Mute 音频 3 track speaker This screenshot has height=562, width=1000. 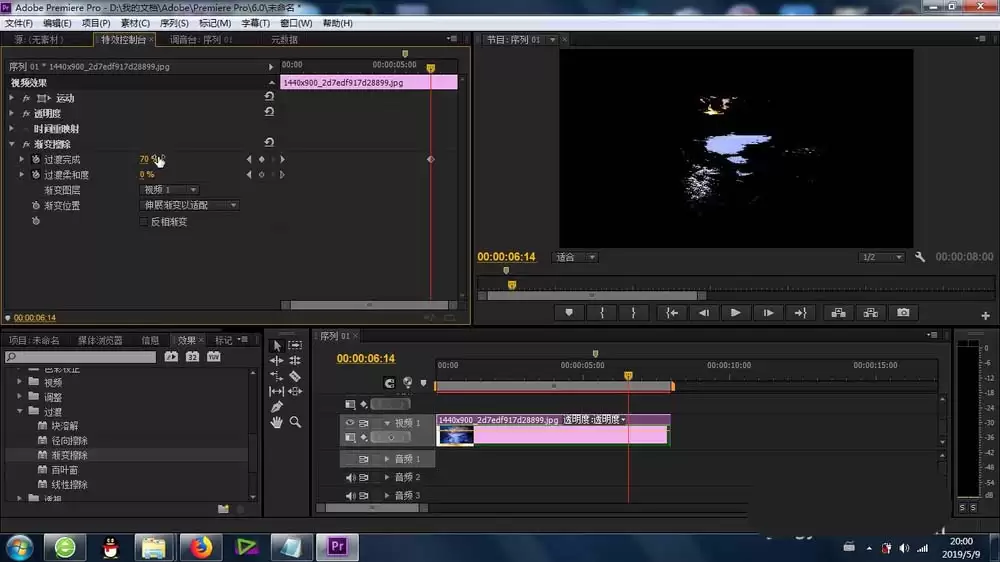tap(350, 495)
